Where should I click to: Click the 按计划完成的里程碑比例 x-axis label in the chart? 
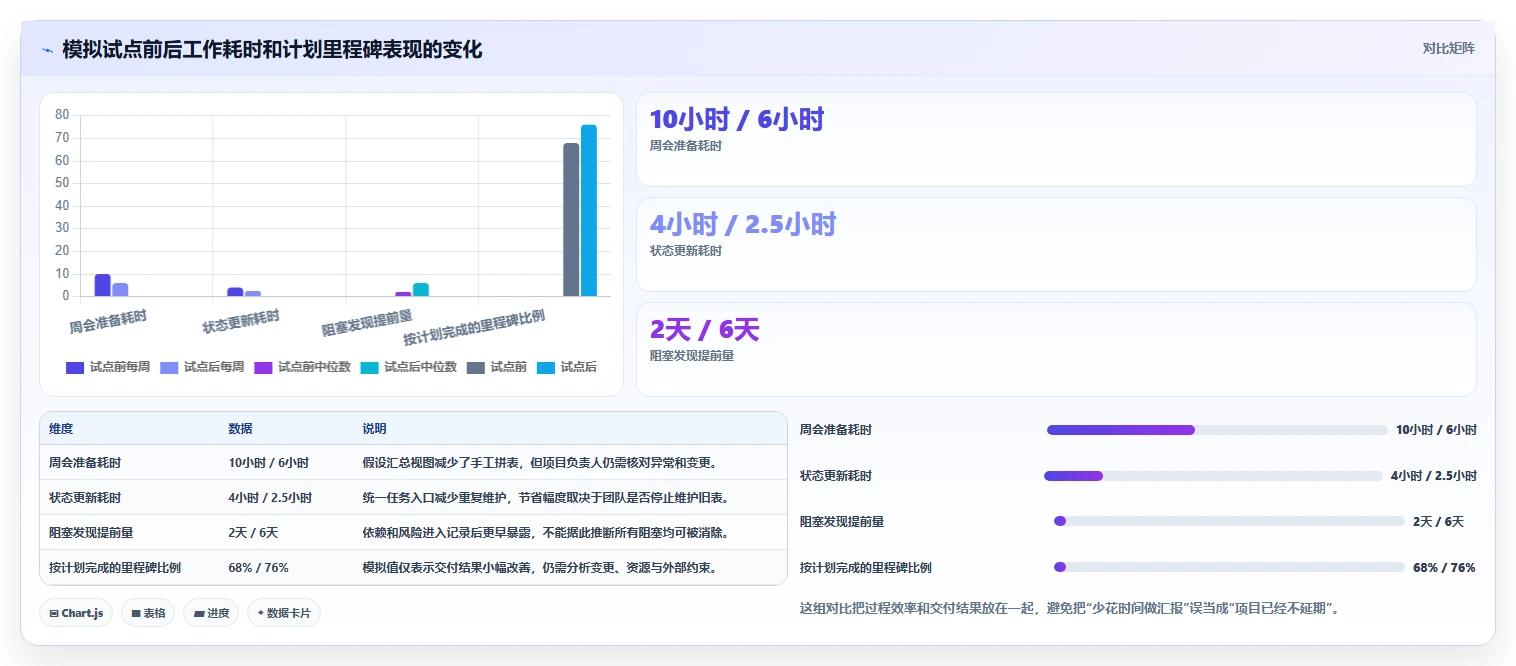tap(474, 328)
